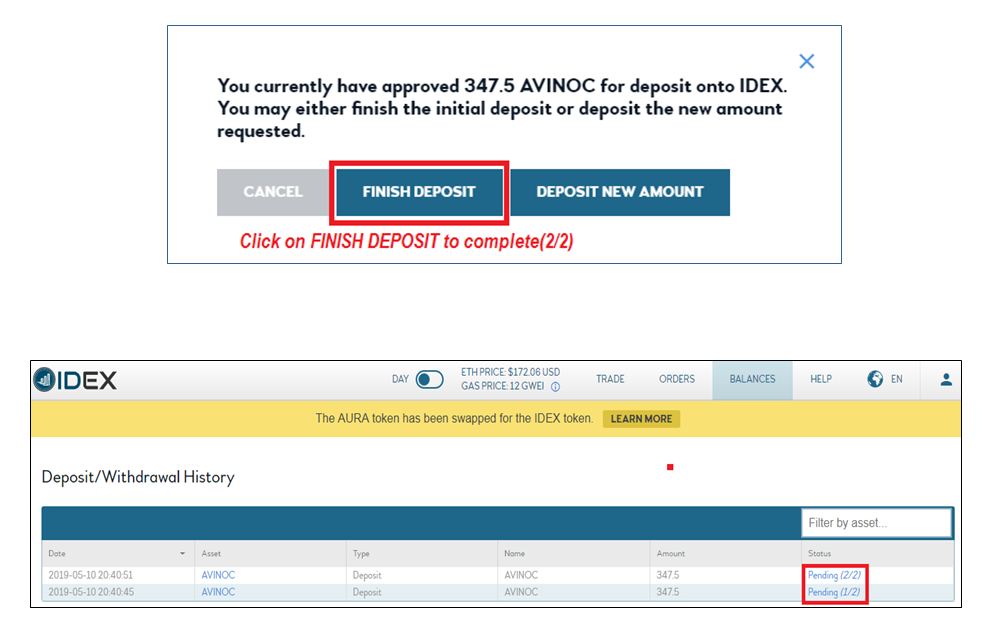Viewport: 989px width, 639px height.
Task: Click the ETH PRICE: $172.06 USD text
Action: tap(510, 372)
